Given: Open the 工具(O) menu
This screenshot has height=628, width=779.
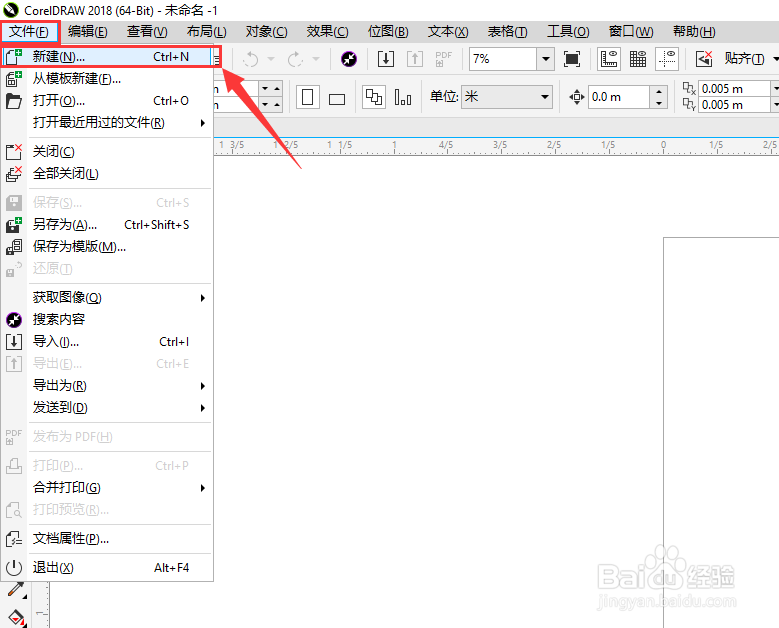Looking at the screenshot, I should tap(568, 32).
